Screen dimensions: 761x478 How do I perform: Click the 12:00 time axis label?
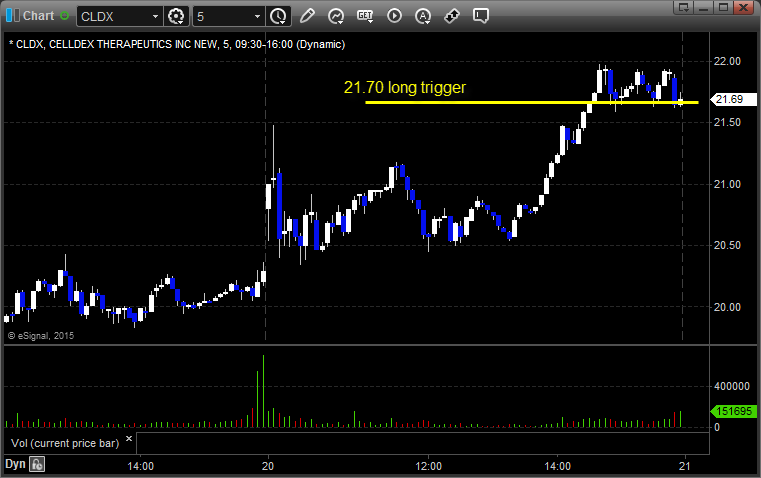pyautogui.click(x=429, y=466)
